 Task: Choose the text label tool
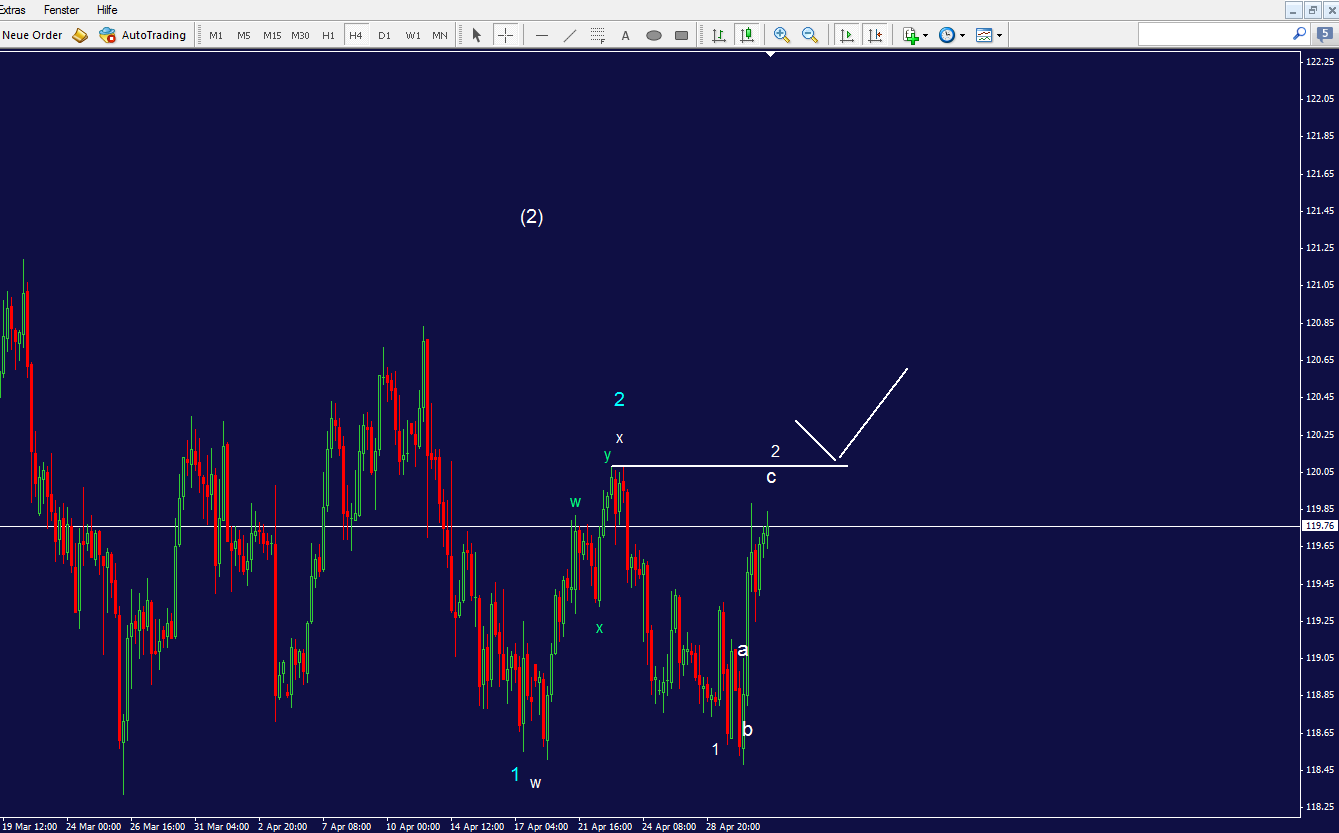(625, 35)
